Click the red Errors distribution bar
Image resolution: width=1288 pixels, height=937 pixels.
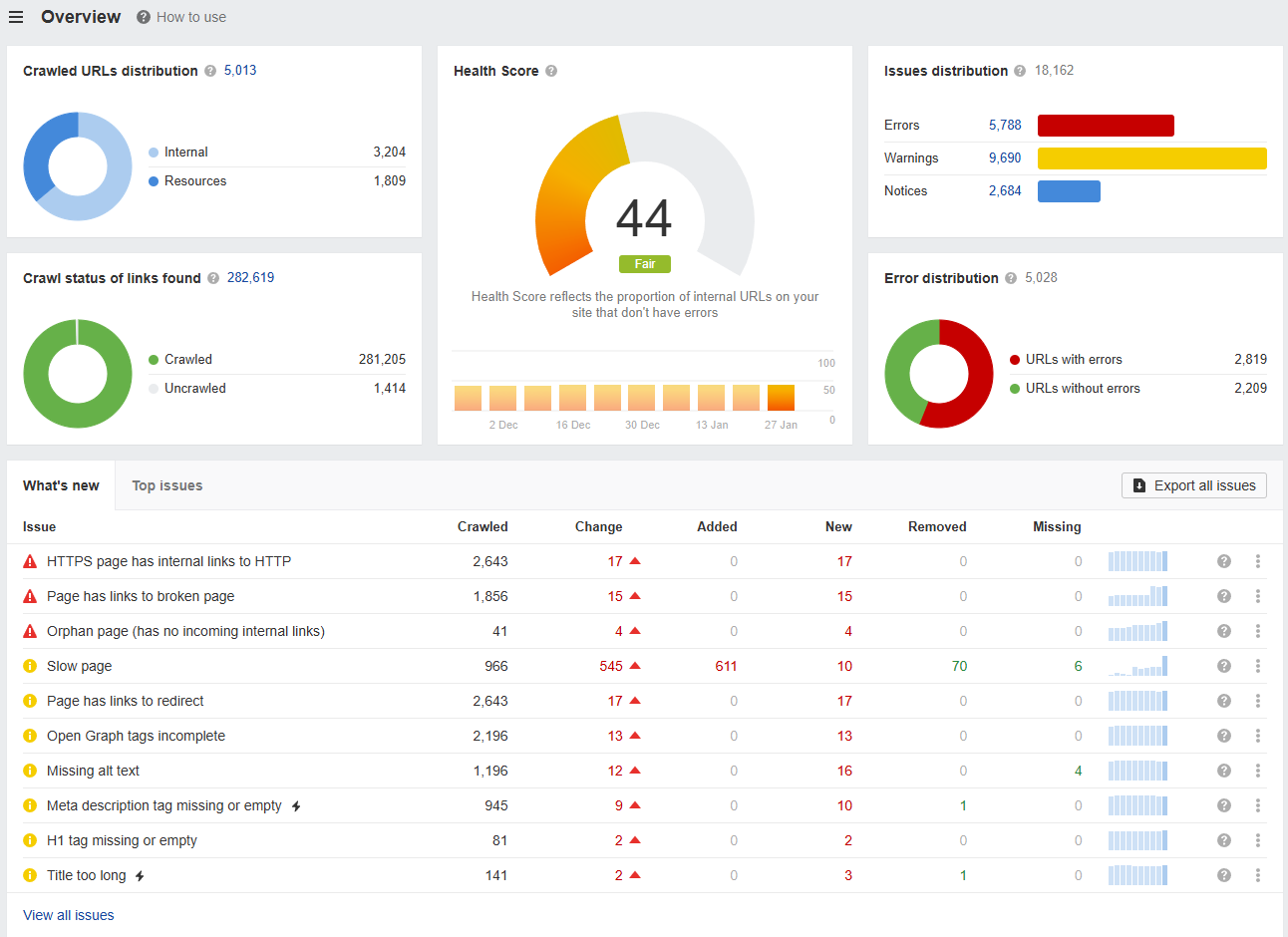click(x=1106, y=126)
